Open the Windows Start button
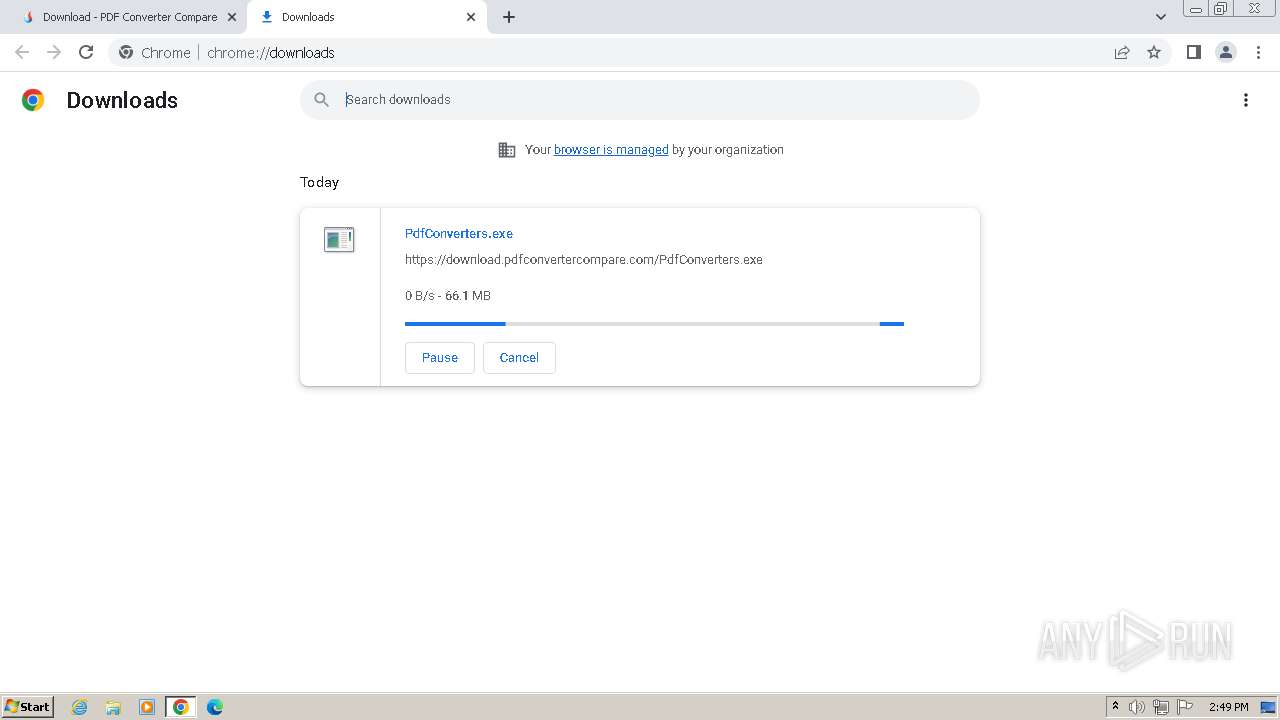The height and width of the screenshot is (720, 1280). click(27, 707)
